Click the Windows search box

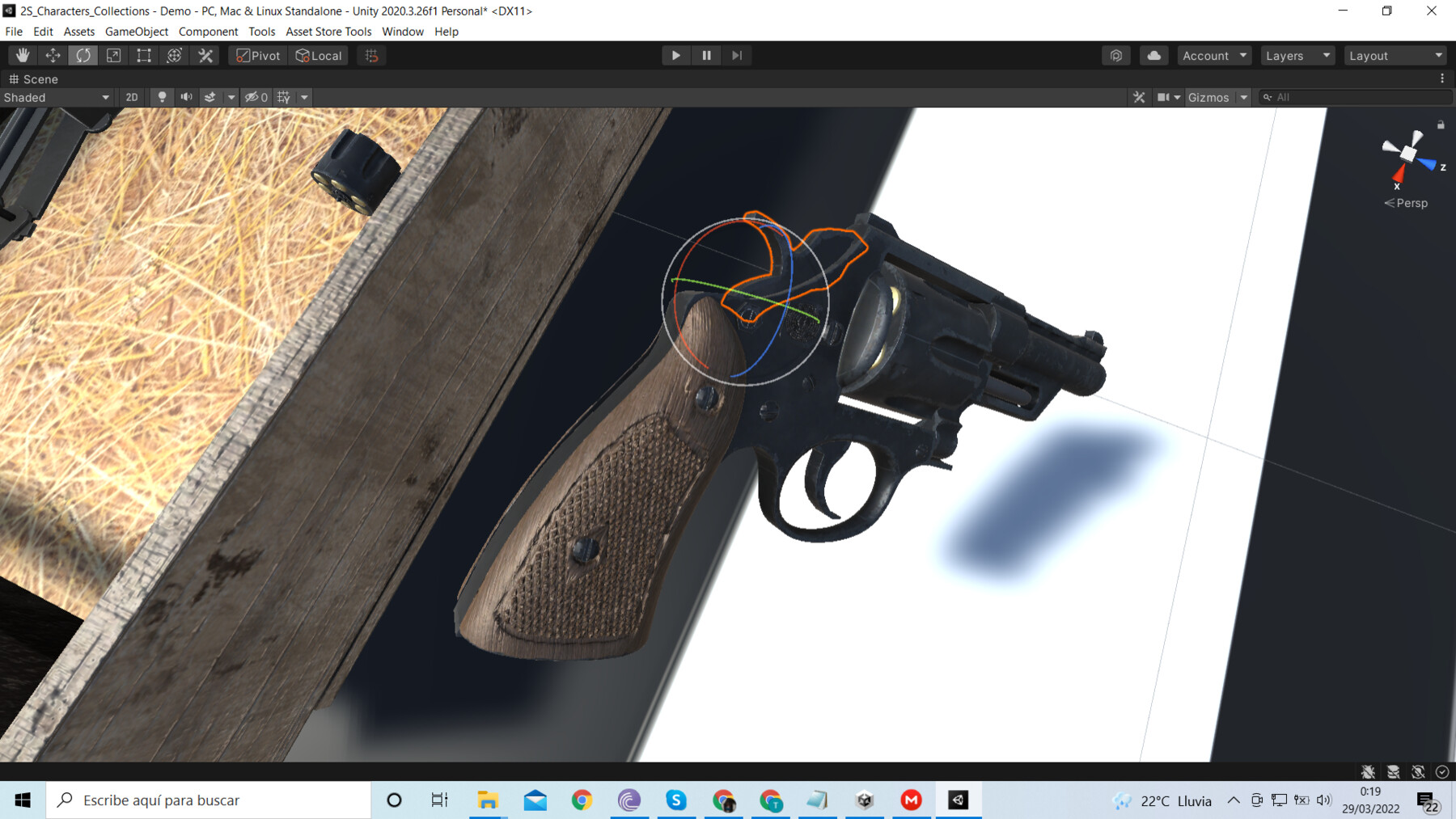tap(208, 800)
